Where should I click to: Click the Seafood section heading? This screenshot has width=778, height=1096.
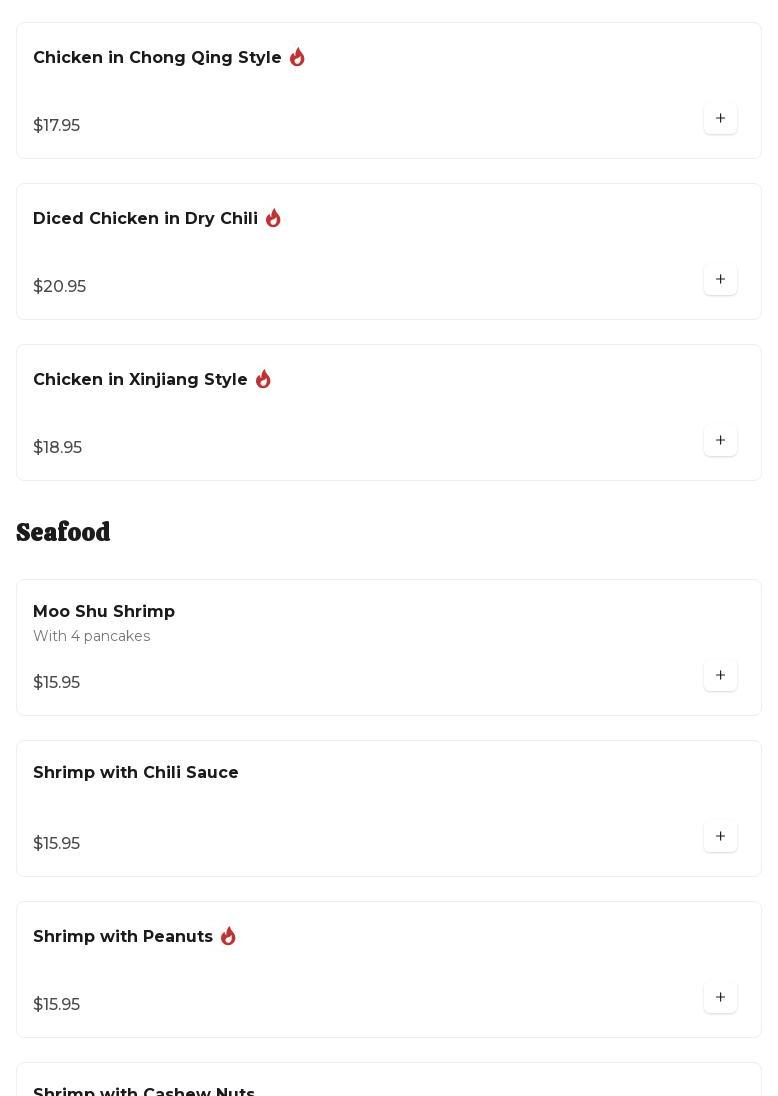(x=63, y=532)
